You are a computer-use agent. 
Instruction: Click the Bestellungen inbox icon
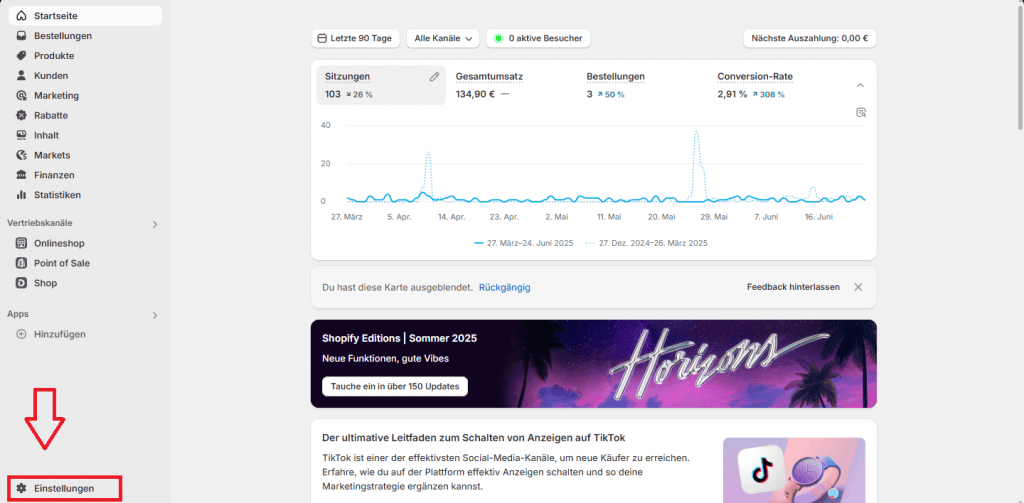[x=22, y=36]
